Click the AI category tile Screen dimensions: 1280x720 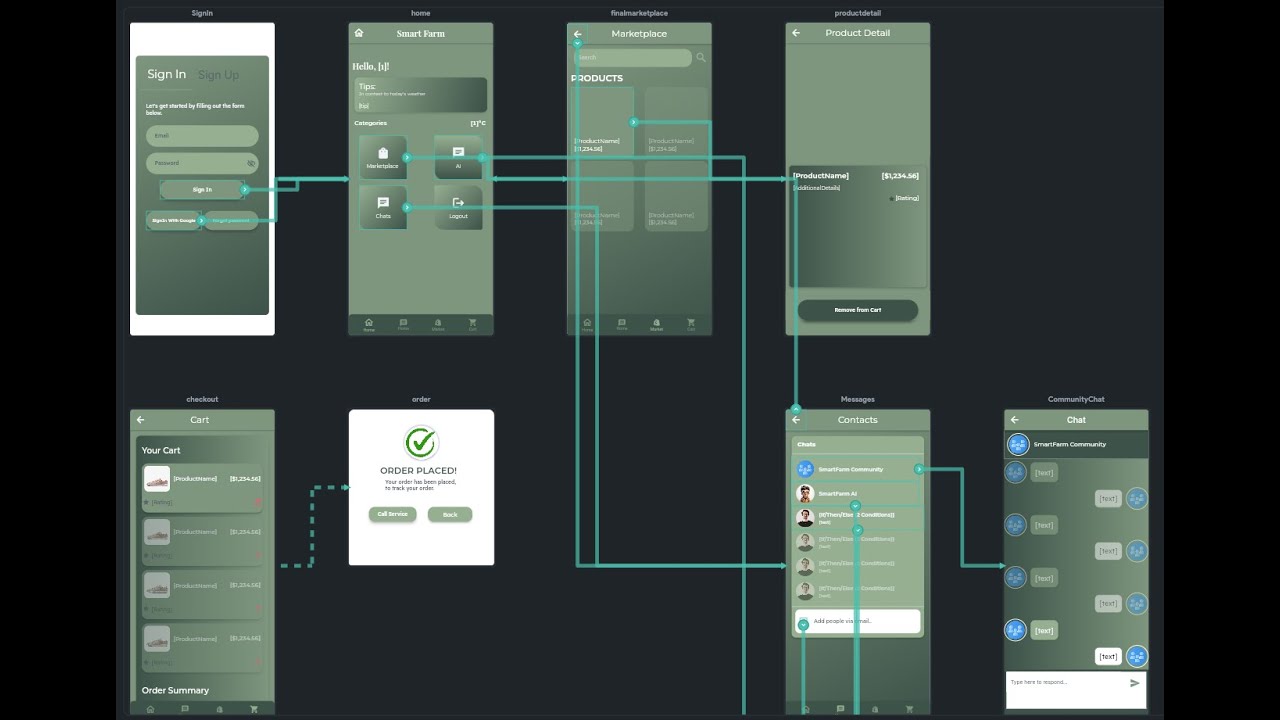(458, 158)
